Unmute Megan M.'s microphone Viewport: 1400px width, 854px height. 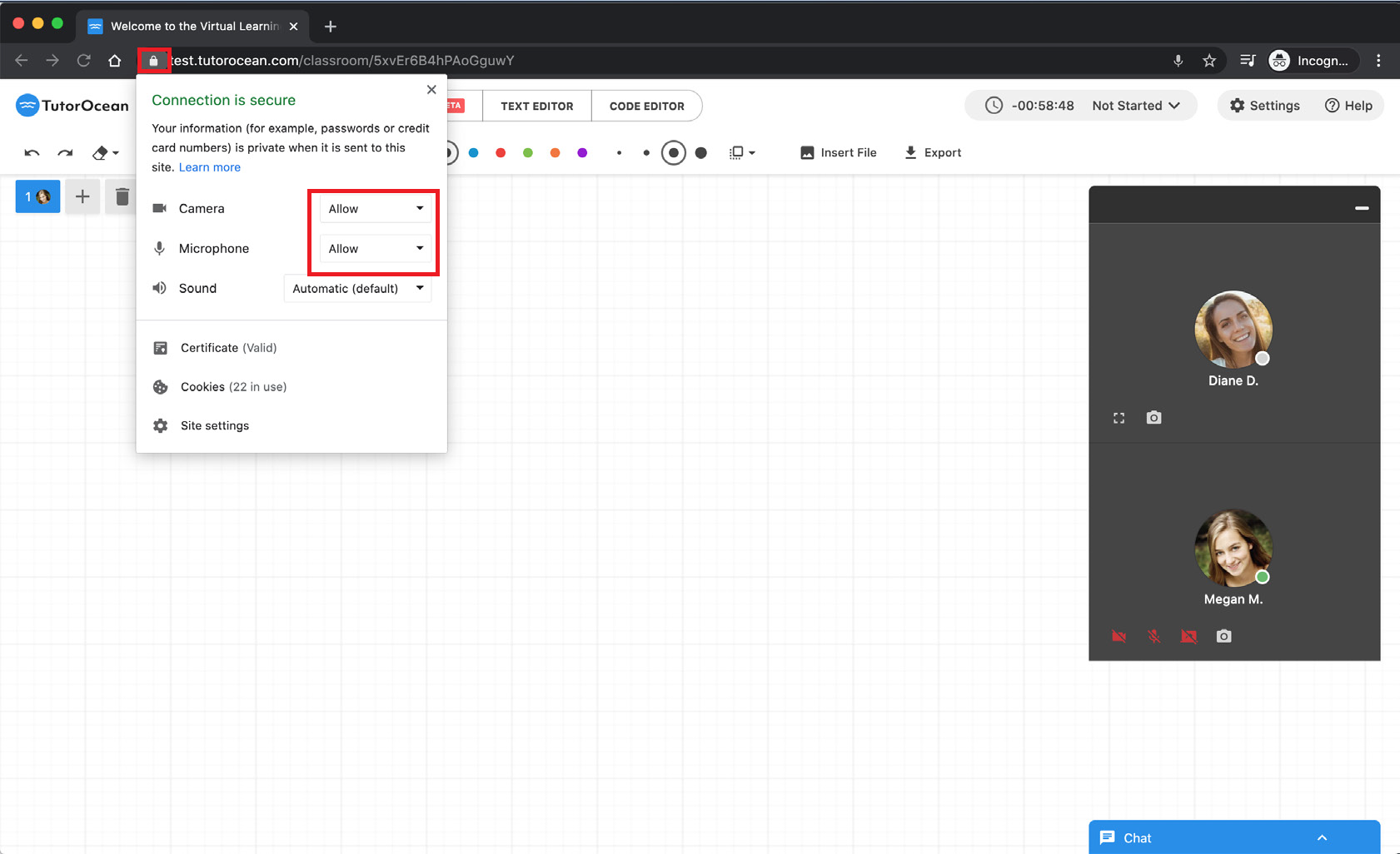click(1154, 636)
